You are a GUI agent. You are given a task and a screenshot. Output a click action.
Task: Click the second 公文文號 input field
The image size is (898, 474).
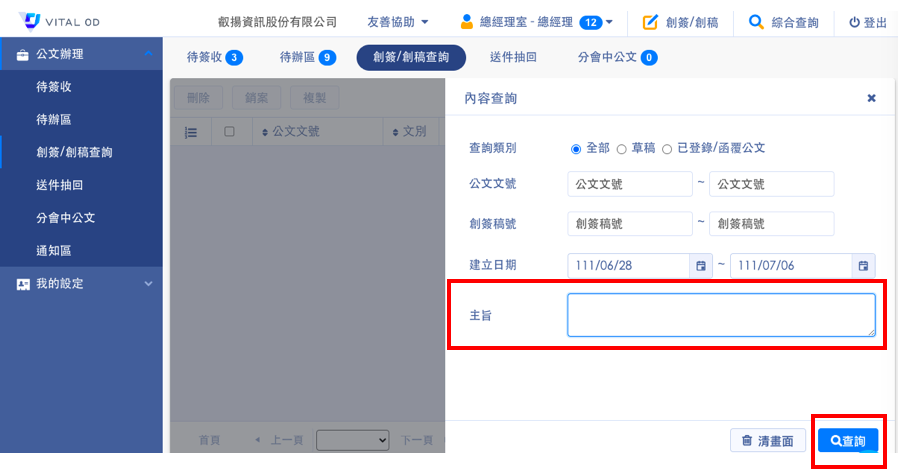tap(771, 184)
